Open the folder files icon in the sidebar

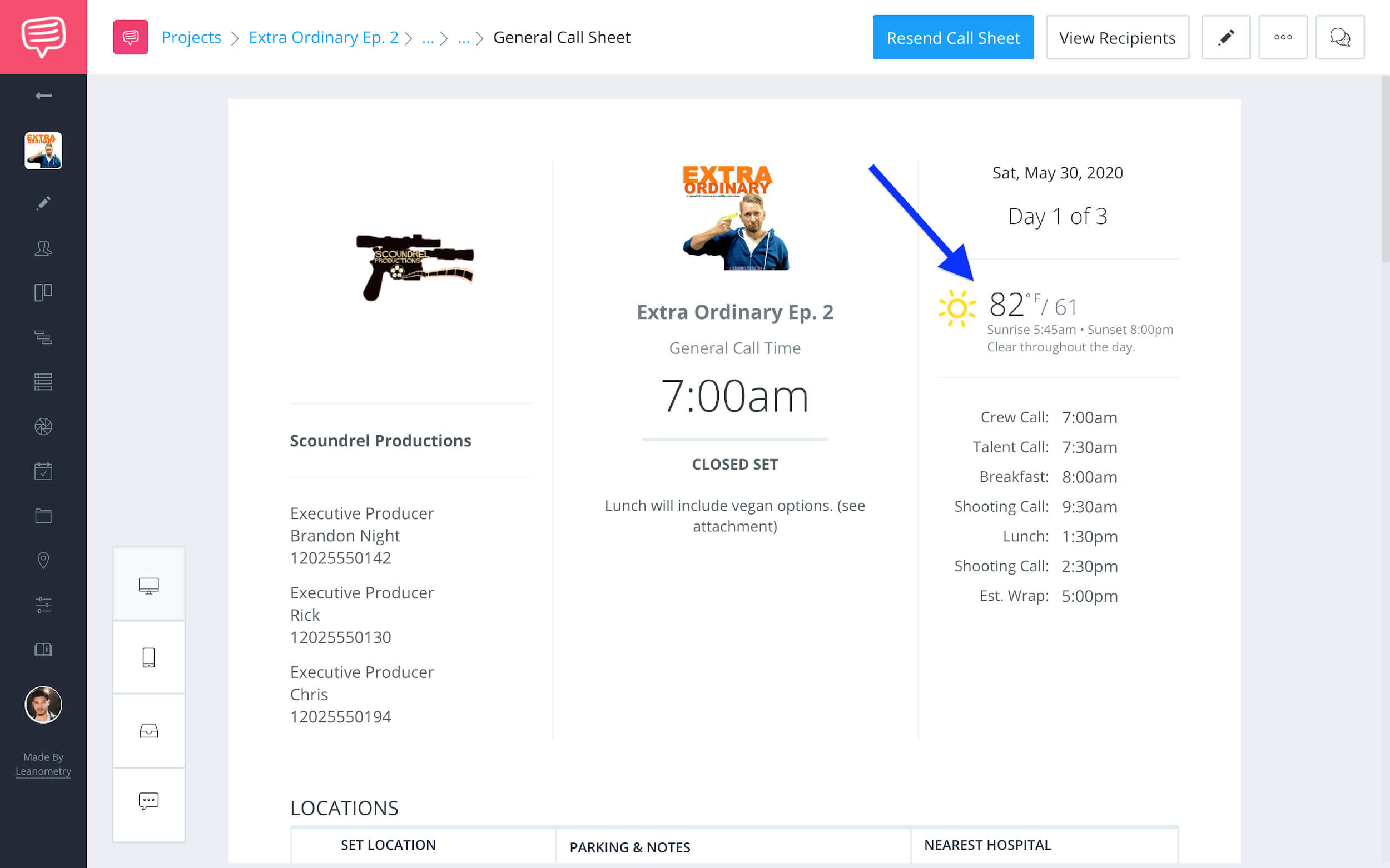(x=44, y=516)
